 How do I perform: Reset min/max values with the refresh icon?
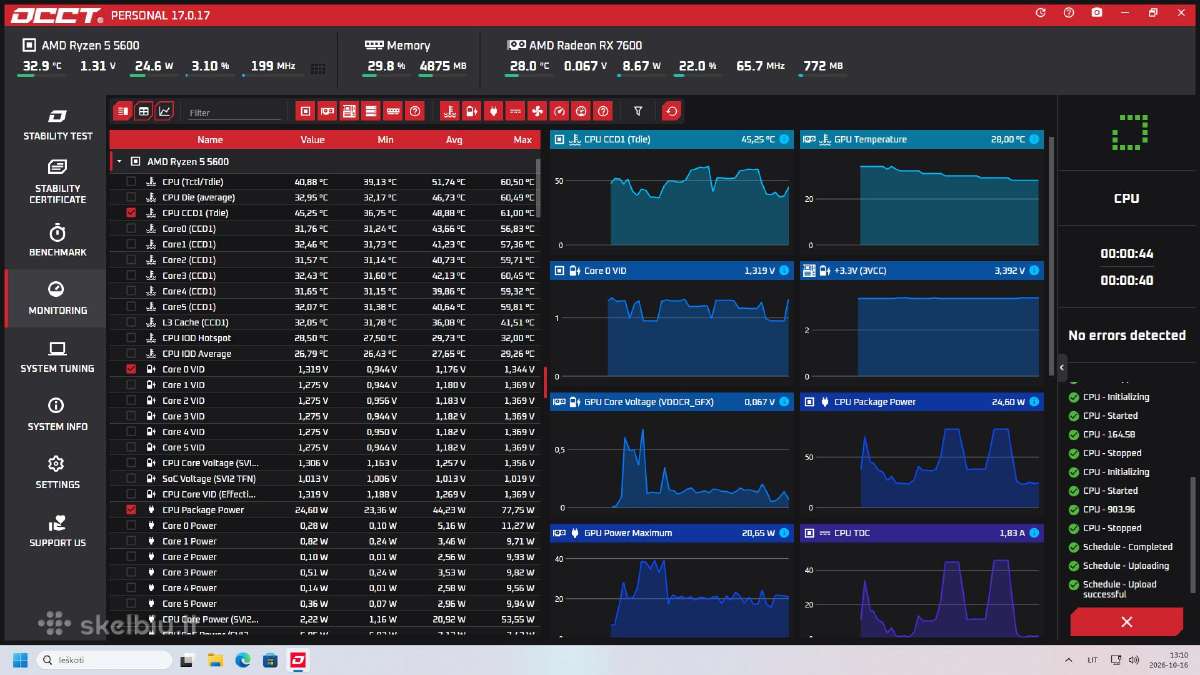(672, 111)
